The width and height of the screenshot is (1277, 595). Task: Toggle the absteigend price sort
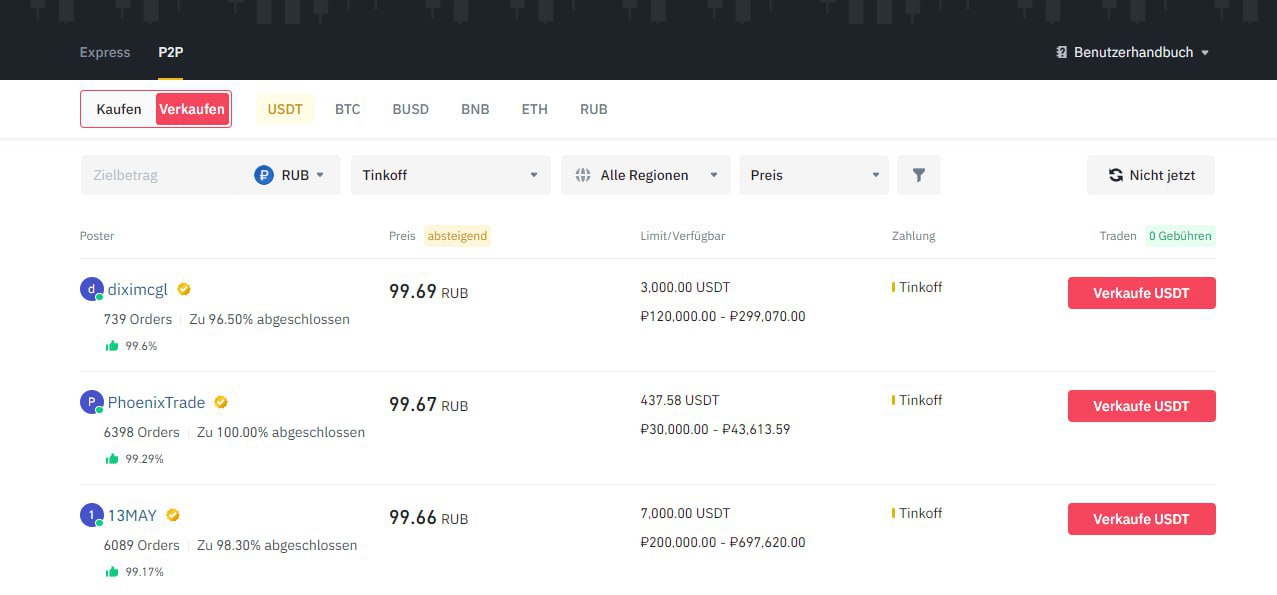tap(457, 236)
